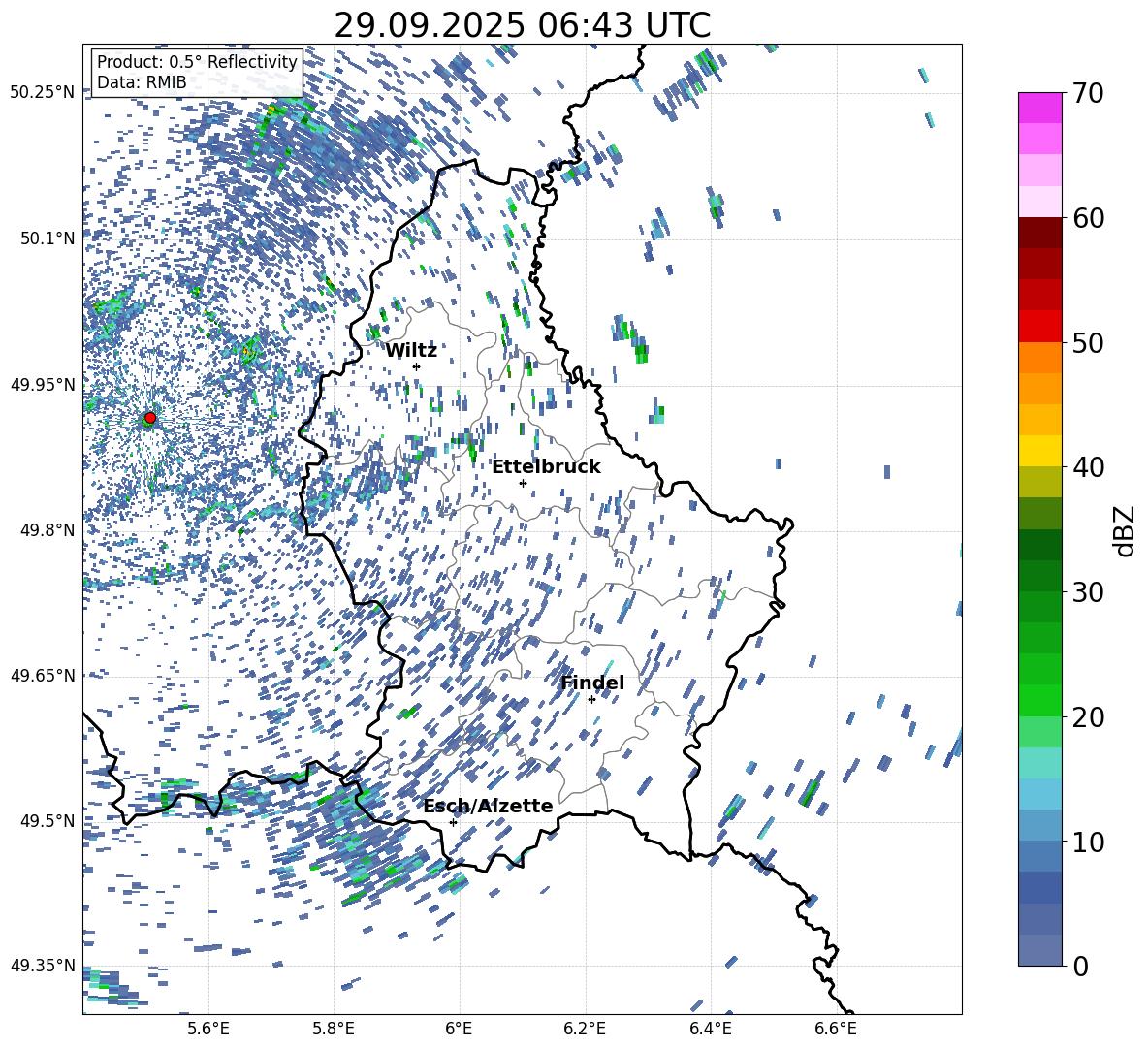The height and width of the screenshot is (1048, 1148).
Task: Click the Wiltz station cross marker
Action: click(x=416, y=366)
